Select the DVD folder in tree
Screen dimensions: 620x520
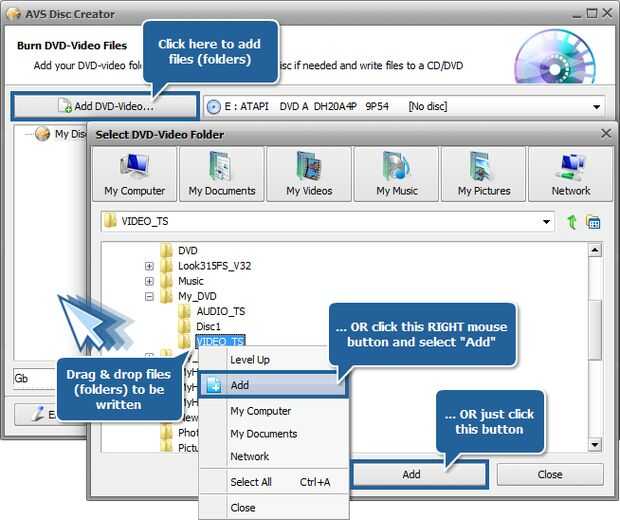(x=187, y=251)
